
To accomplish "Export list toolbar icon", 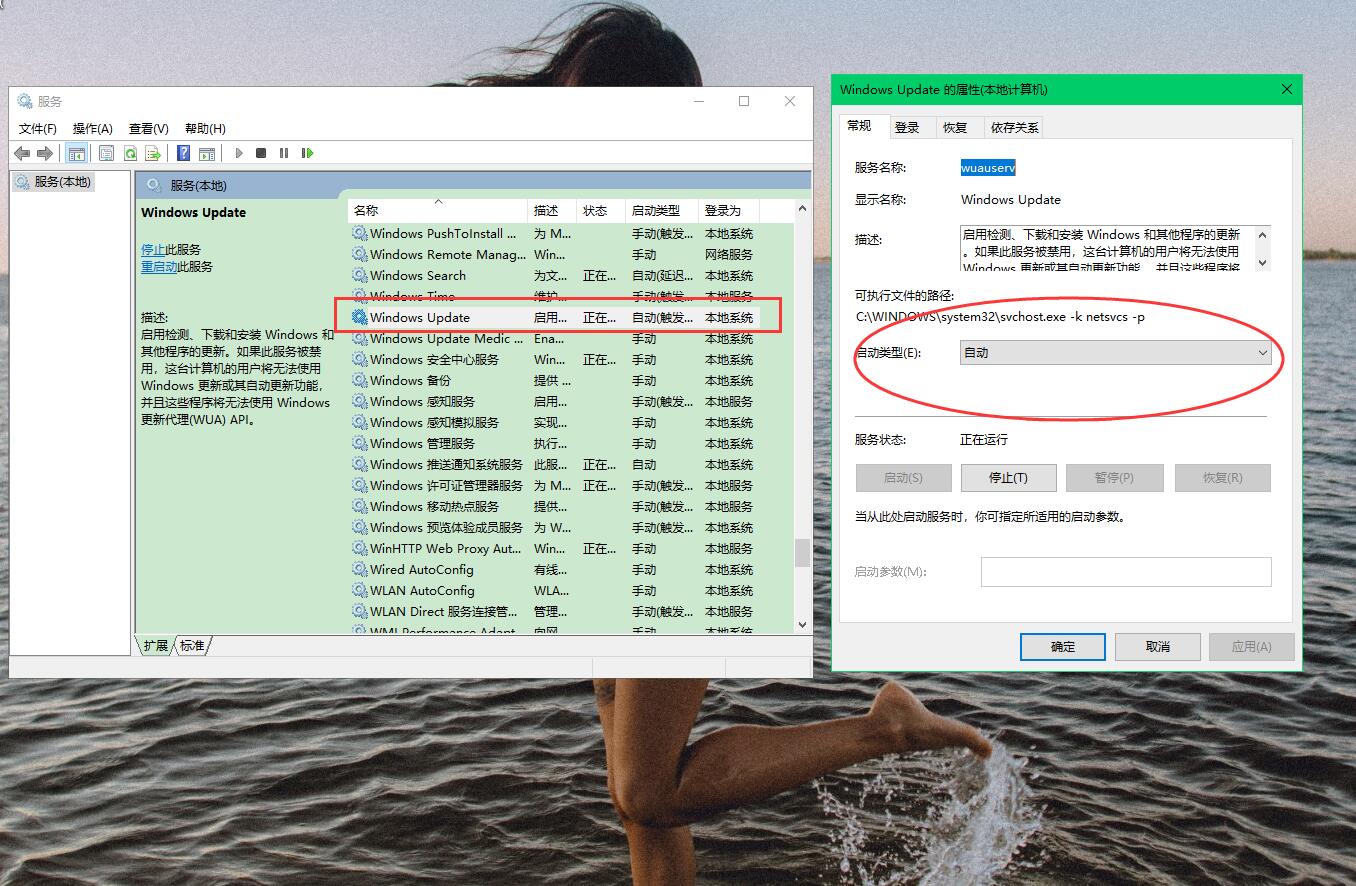I will (x=153, y=153).
